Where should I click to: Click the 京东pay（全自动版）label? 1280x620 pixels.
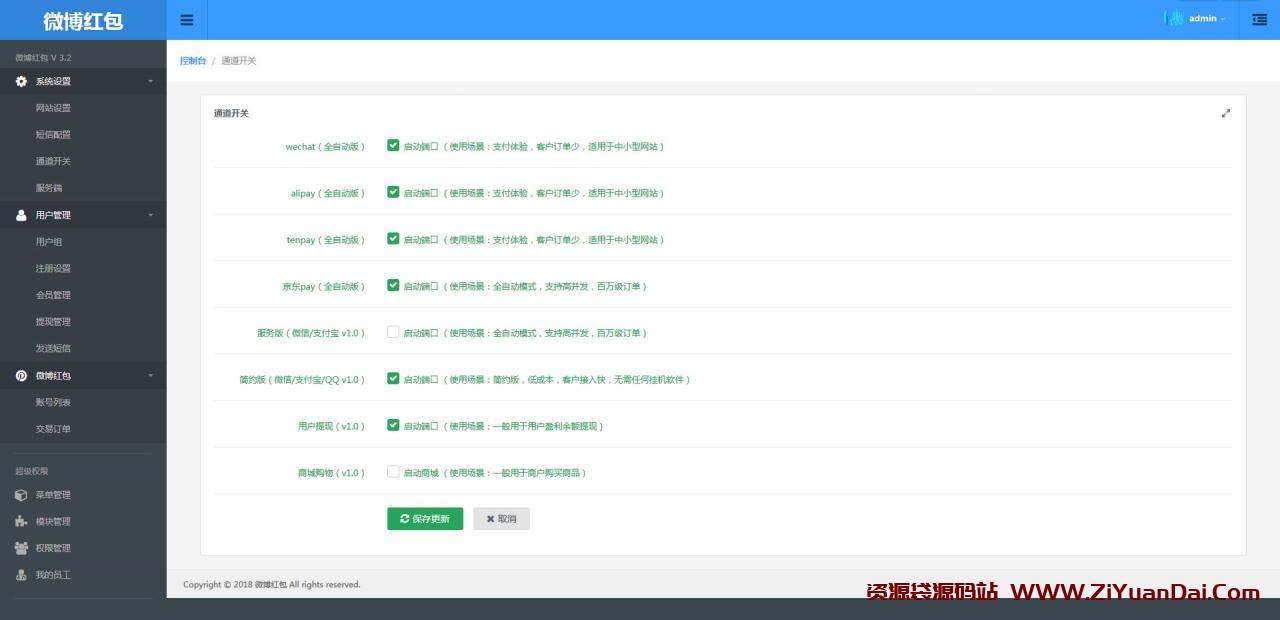(x=324, y=287)
